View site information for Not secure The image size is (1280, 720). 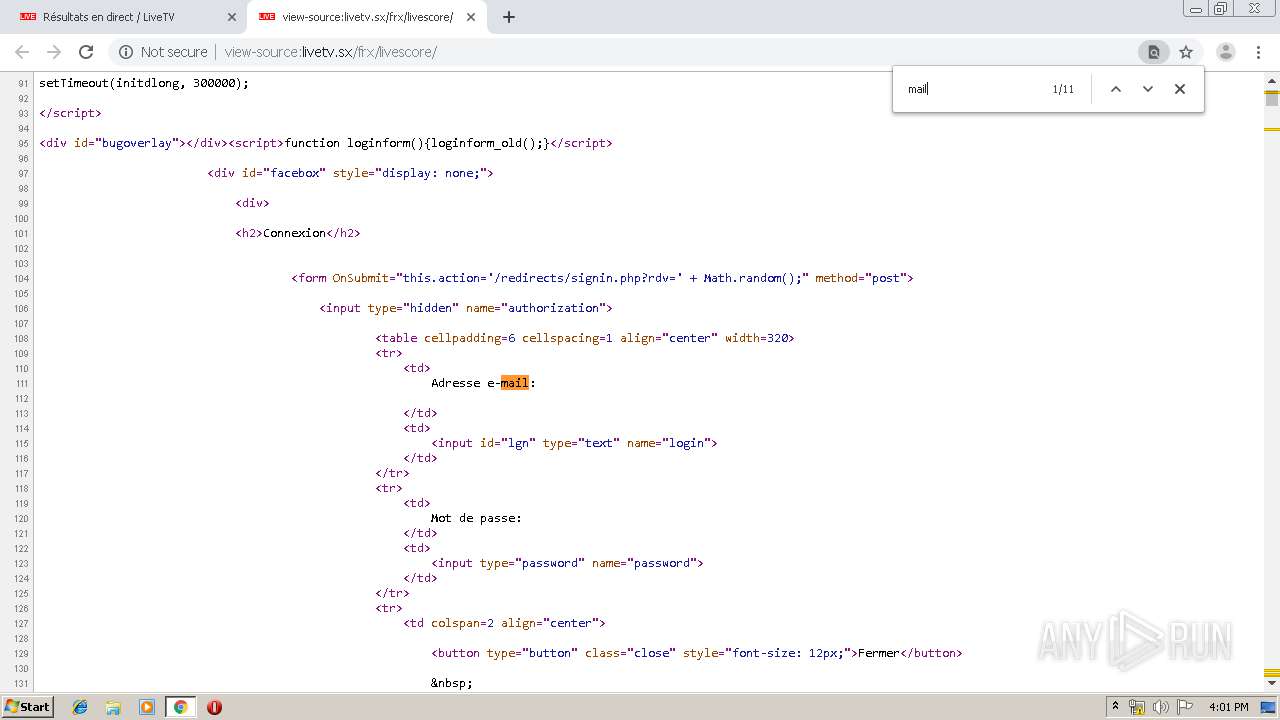click(163, 52)
